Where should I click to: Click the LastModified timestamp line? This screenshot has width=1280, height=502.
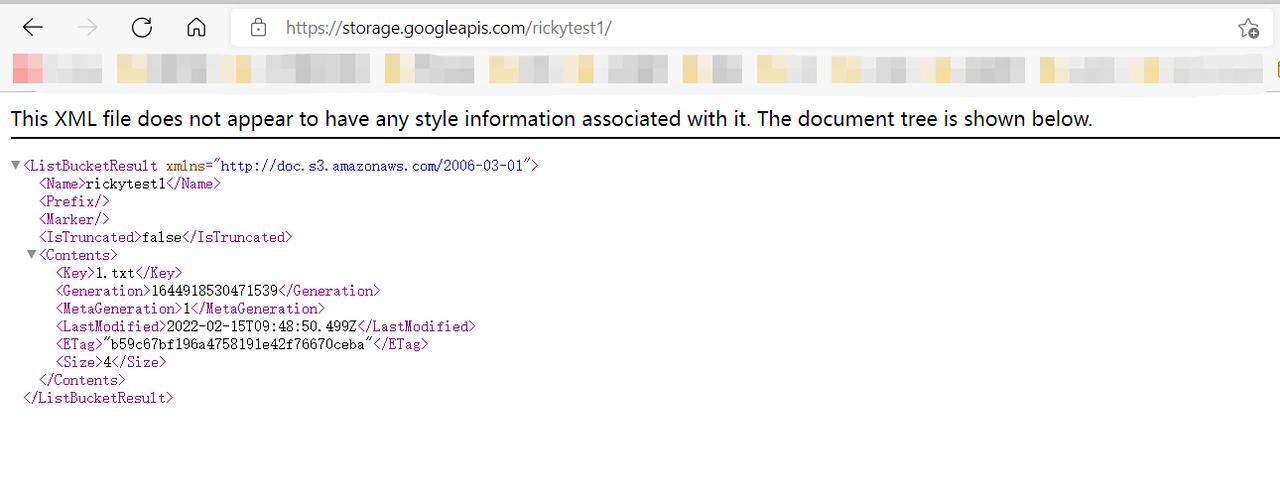[x=265, y=327]
